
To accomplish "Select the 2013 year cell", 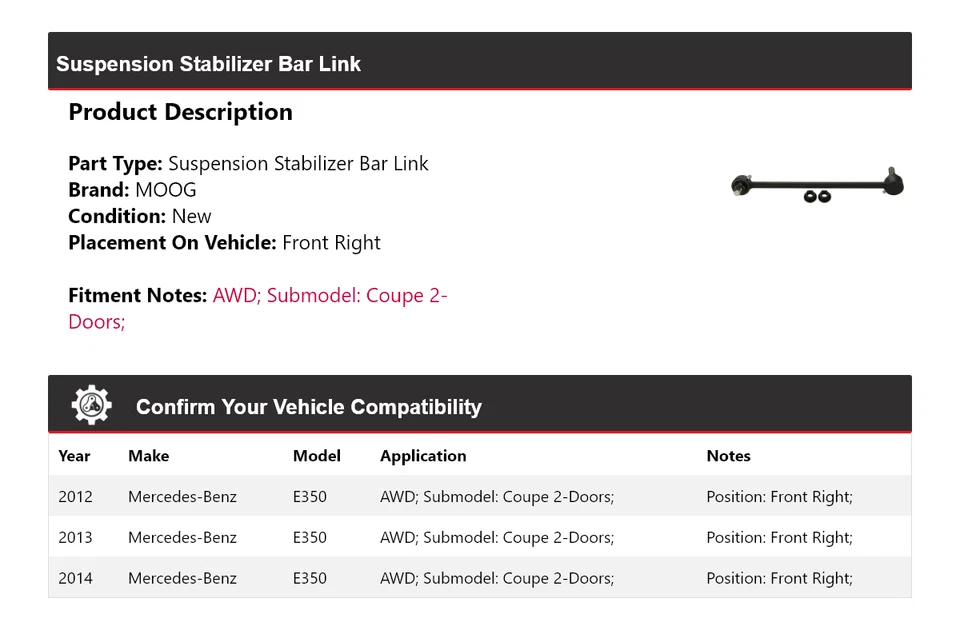I will pyautogui.click(x=75, y=537).
